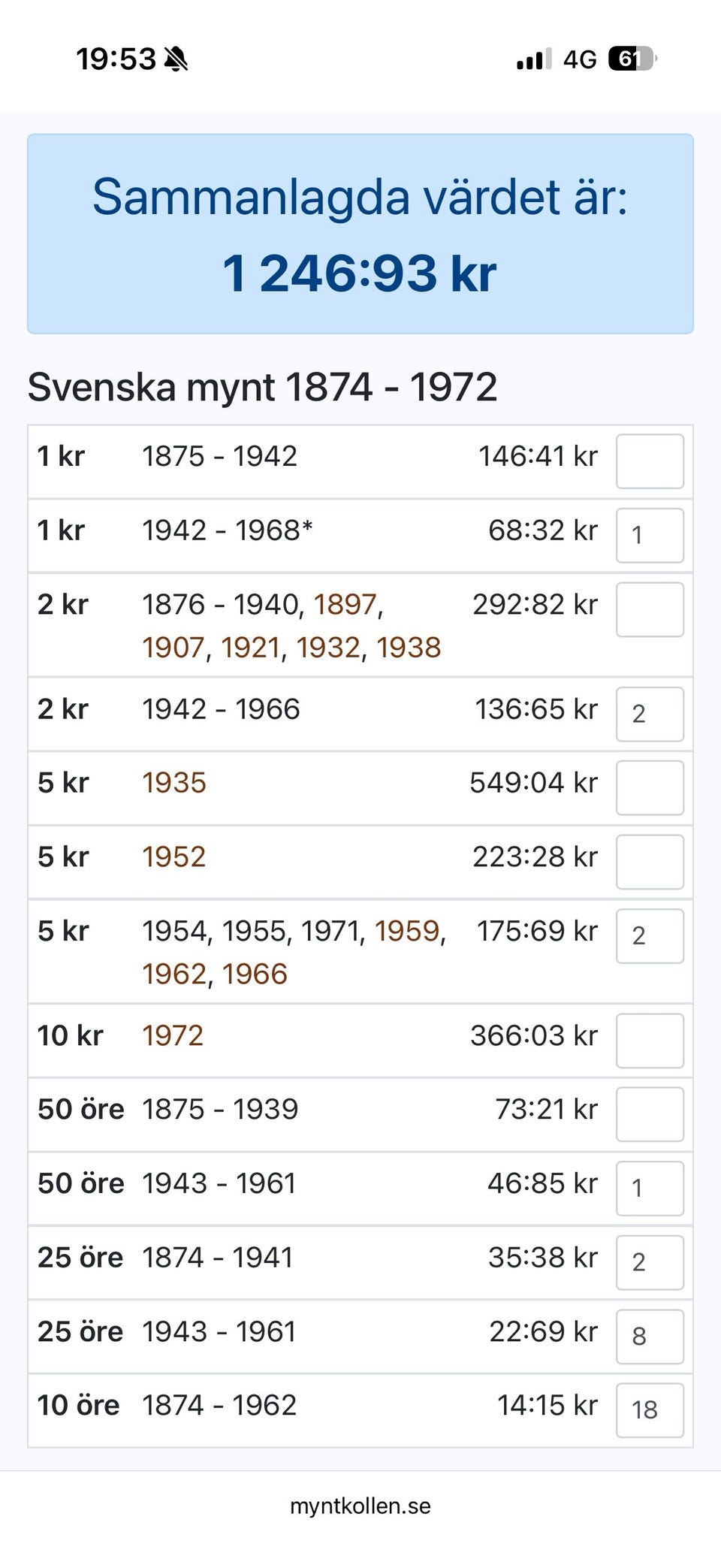Screen dimensions: 721x1568
Task: Tap the myntkollen.se address at the bottom
Action: pyautogui.click(x=360, y=1506)
